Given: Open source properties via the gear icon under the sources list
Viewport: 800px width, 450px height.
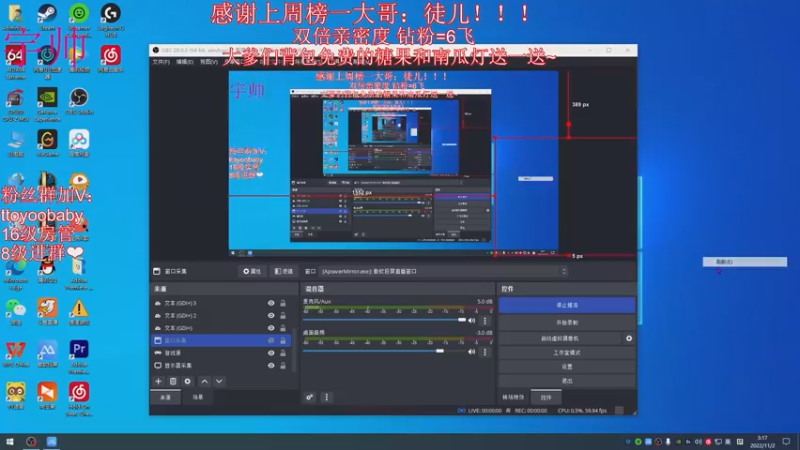Looking at the screenshot, I should (x=188, y=381).
